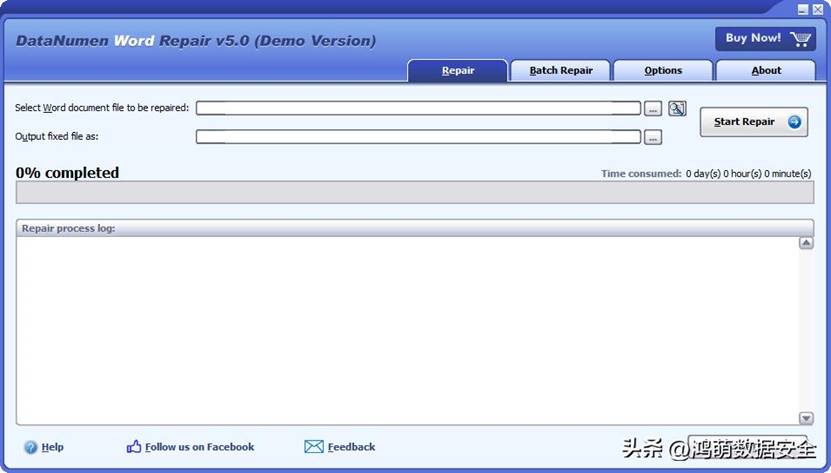Screen dimensions: 831x473
Task: Click the Help question mark icon
Action: 31,448
